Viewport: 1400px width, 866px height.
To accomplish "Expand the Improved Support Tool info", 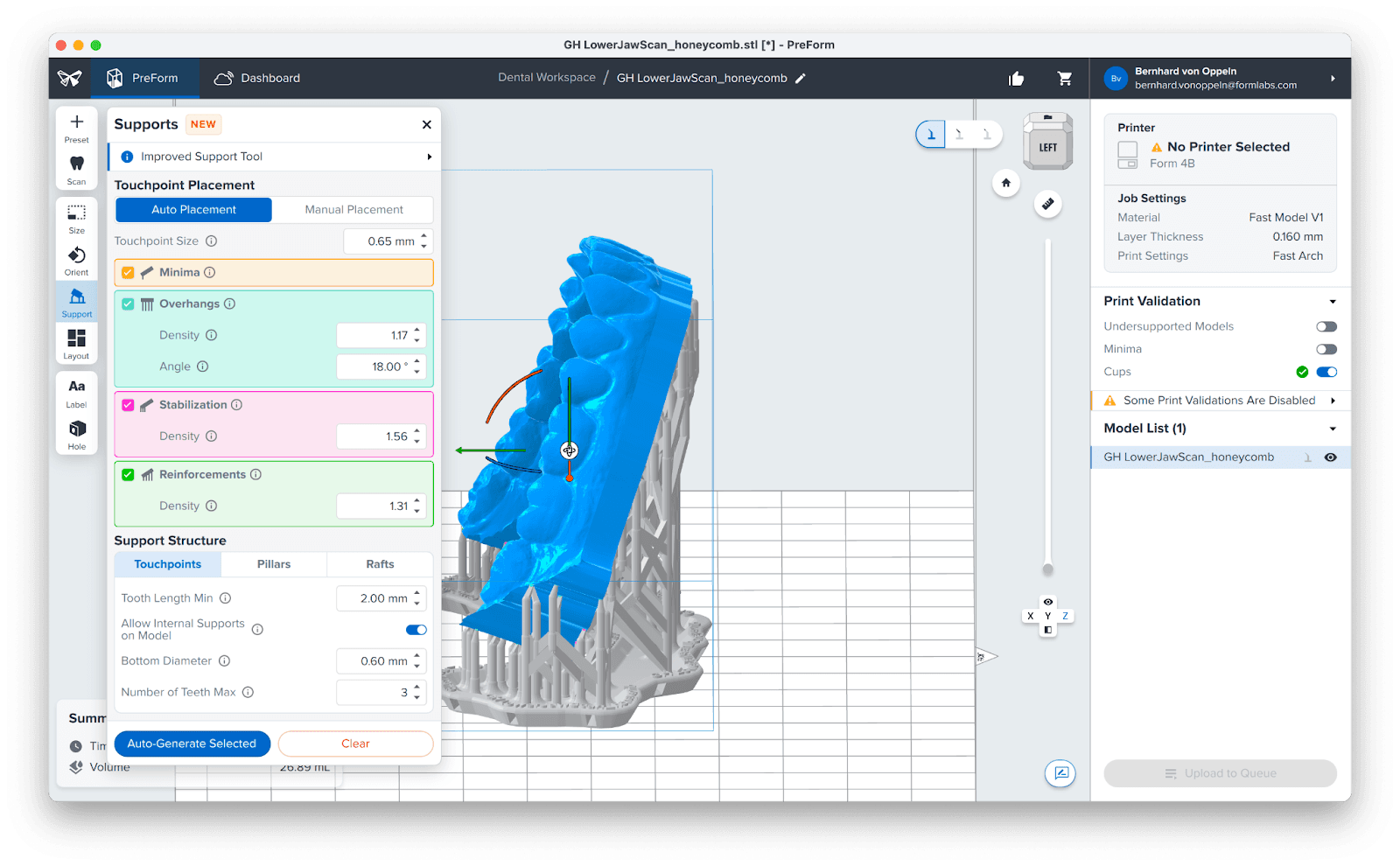I will 429,157.
